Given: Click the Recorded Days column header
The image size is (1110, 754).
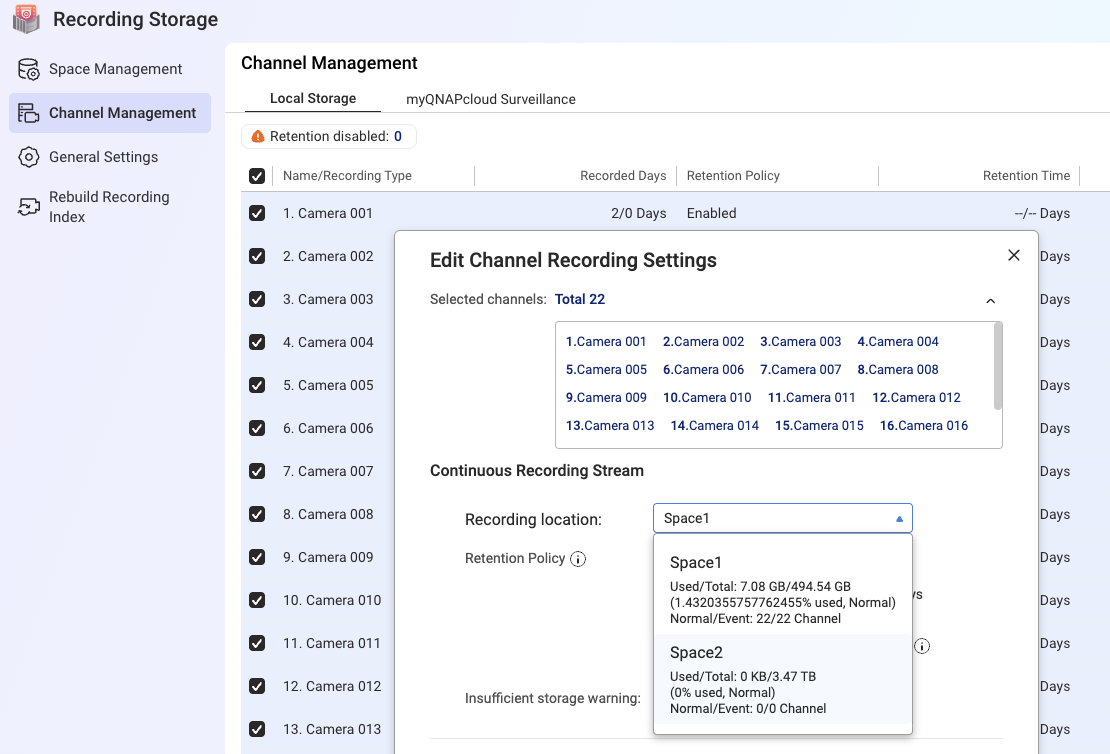Looking at the screenshot, I should click(x=622, y=176).
